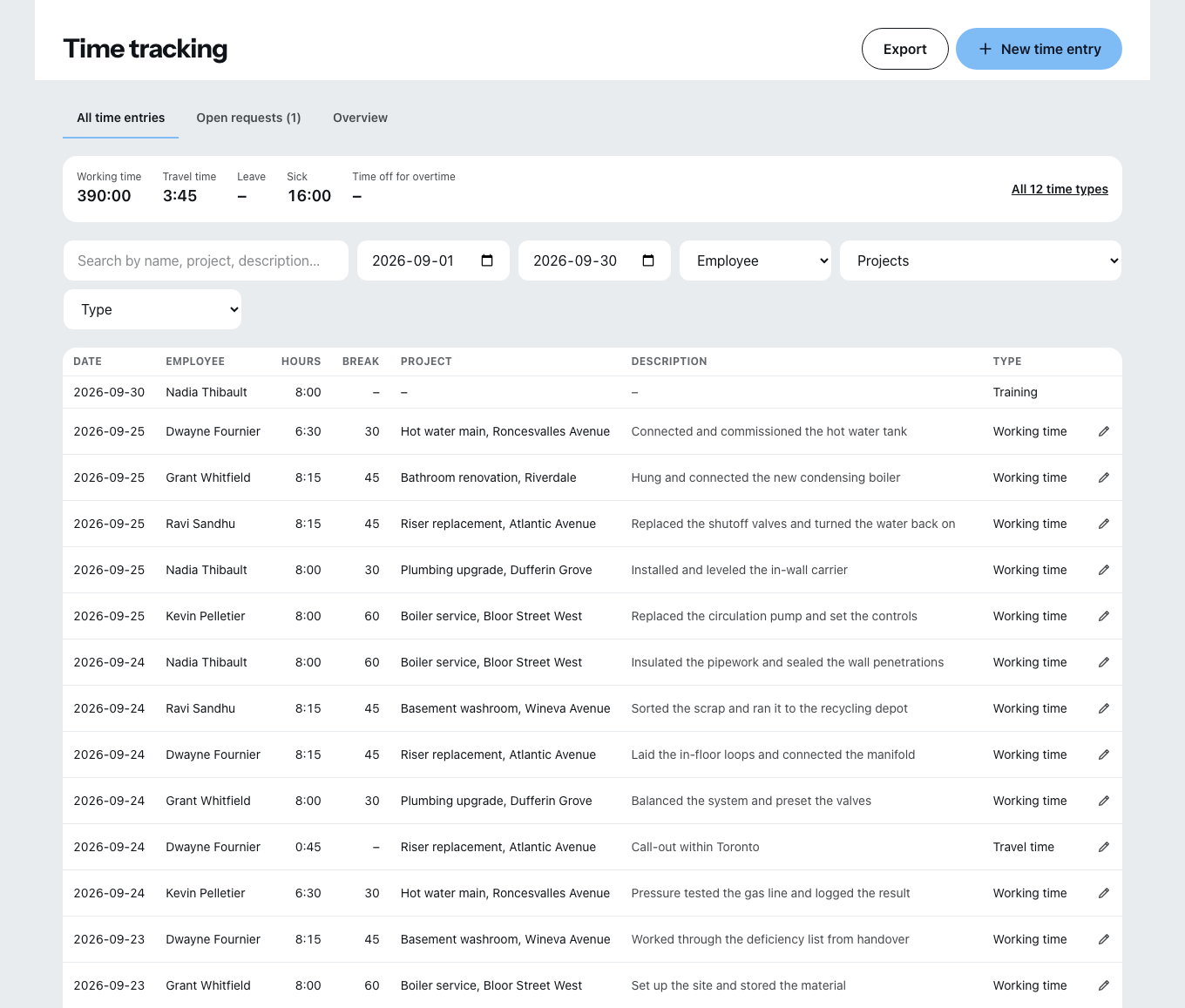Edit Kevin Pelletier's gas line entry
1185x1008 pixels.
[x=1104, y=893]
